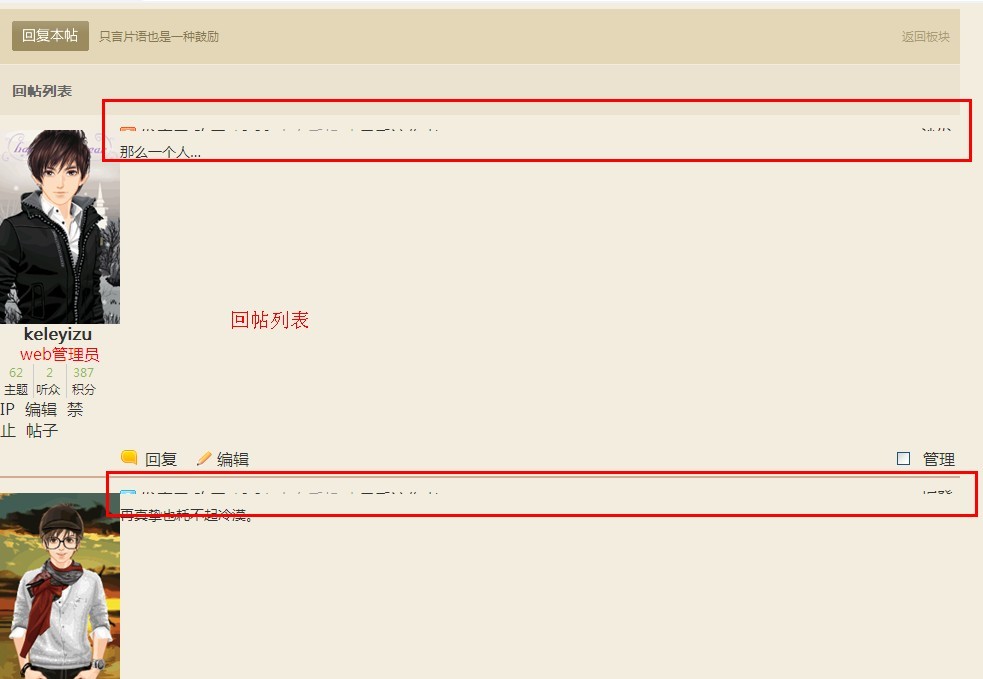Image resolution: width=983 pixels, height=679 pixels.
Task: Click the 回复本帖 button
Action: 50,36
